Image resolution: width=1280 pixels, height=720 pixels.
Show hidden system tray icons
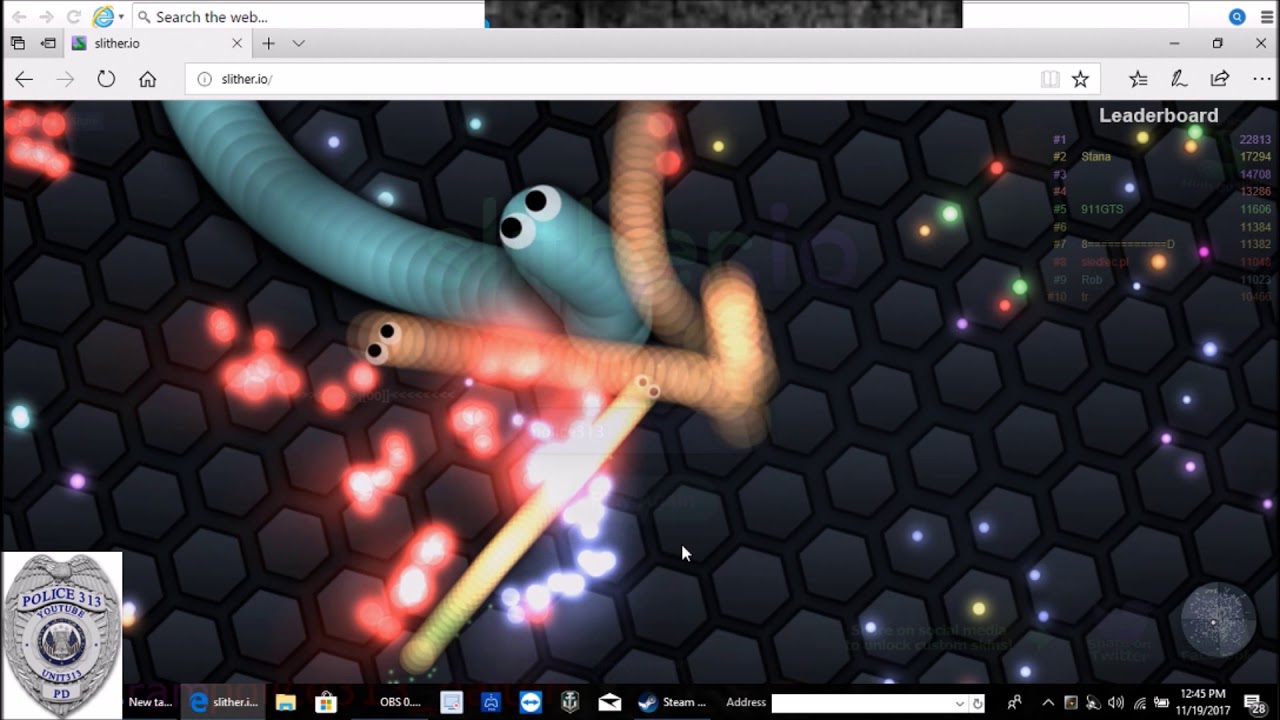[1048, 703]
